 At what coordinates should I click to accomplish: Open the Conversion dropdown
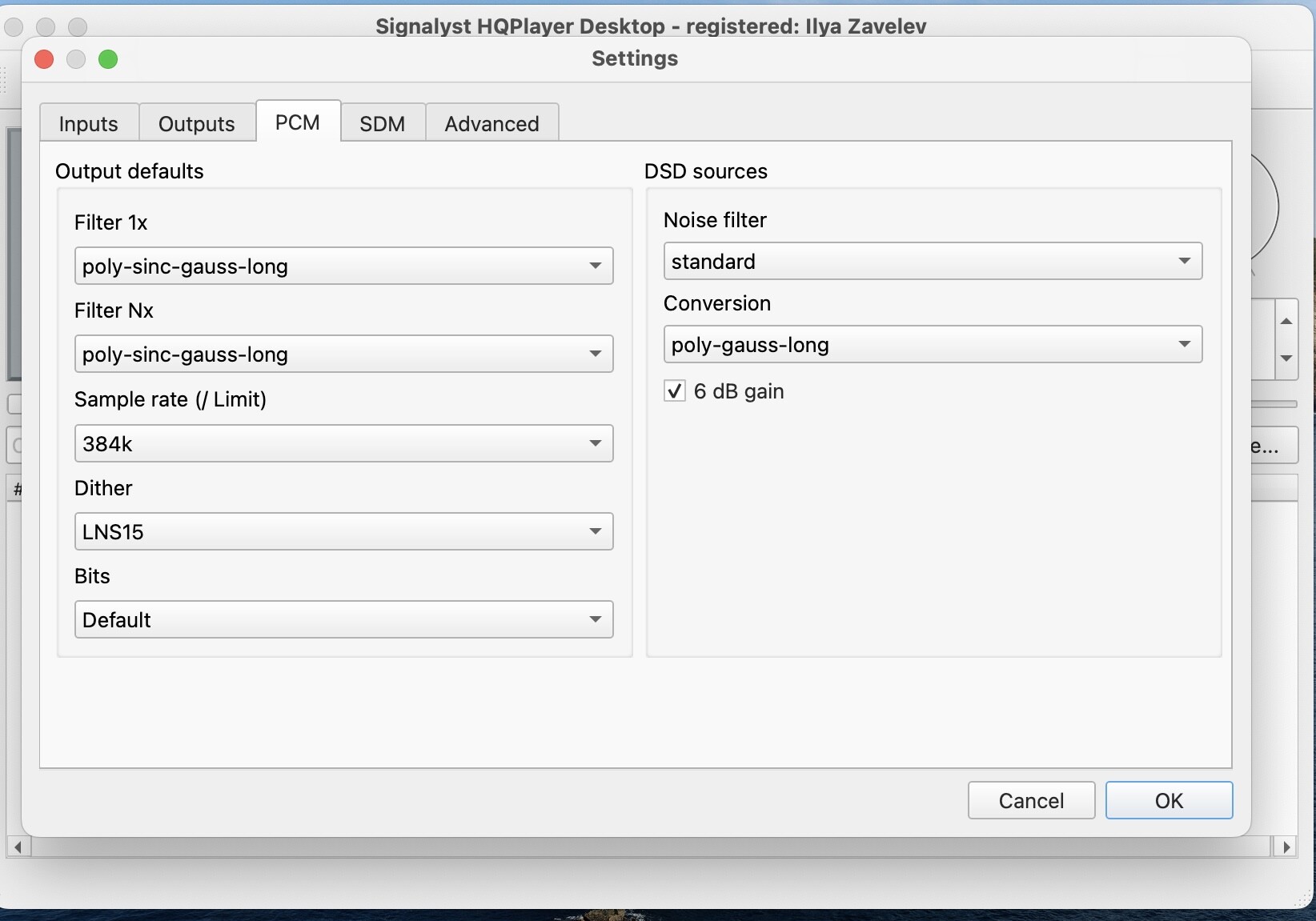[x=933, y=344]
